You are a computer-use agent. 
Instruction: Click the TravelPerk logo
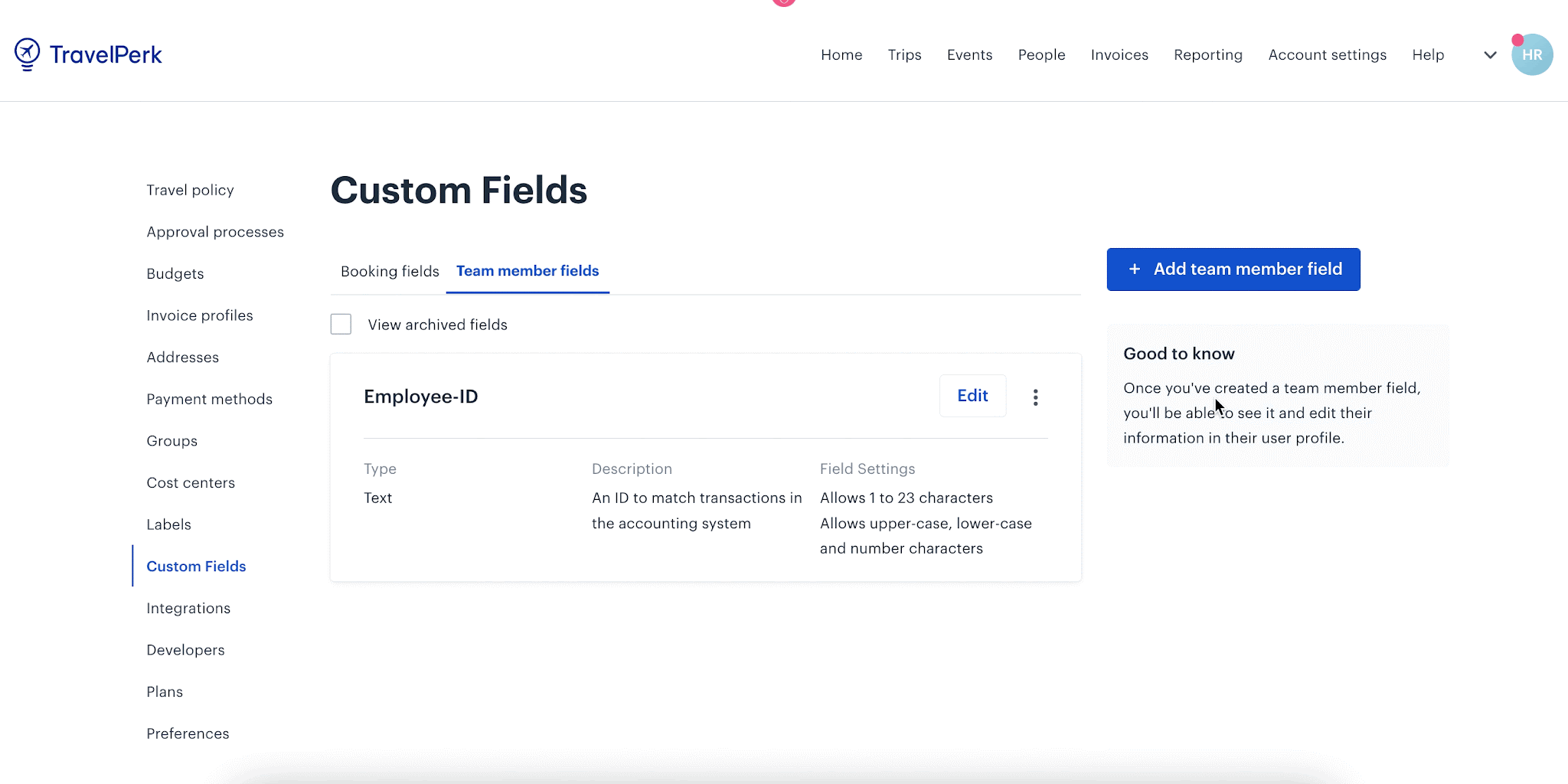coord(88,54)
